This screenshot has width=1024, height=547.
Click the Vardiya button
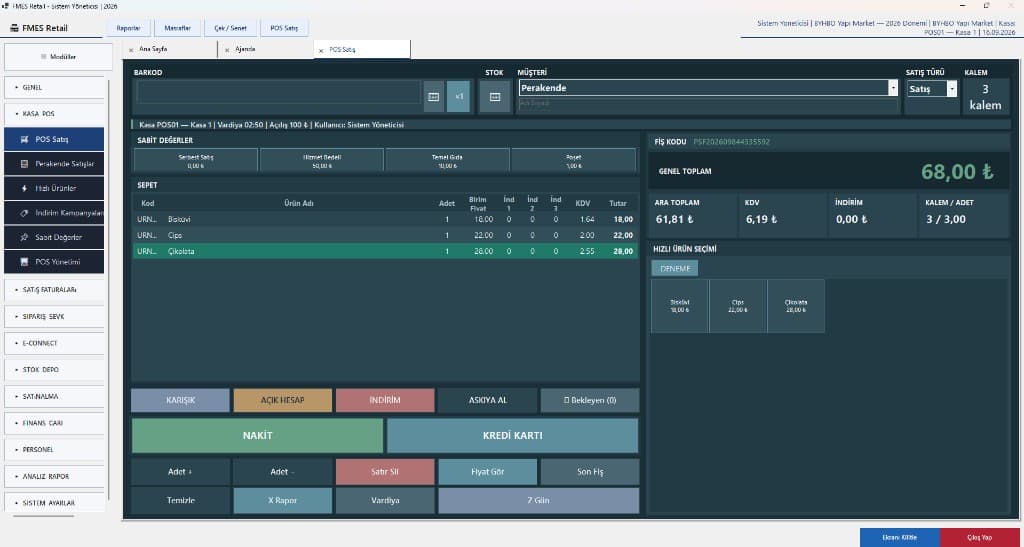[385, 501]
